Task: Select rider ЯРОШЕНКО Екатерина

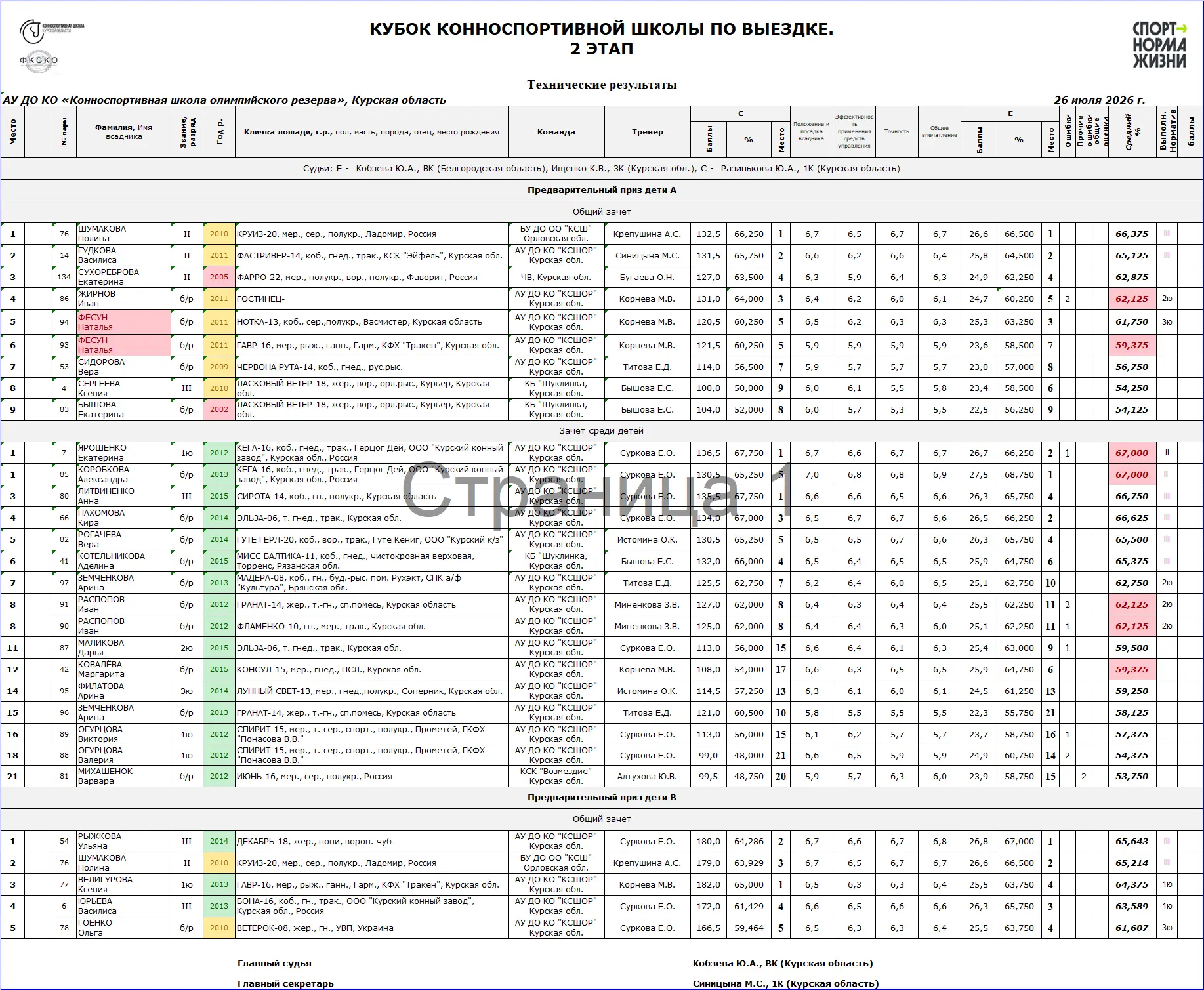Action: click(123, 453)
